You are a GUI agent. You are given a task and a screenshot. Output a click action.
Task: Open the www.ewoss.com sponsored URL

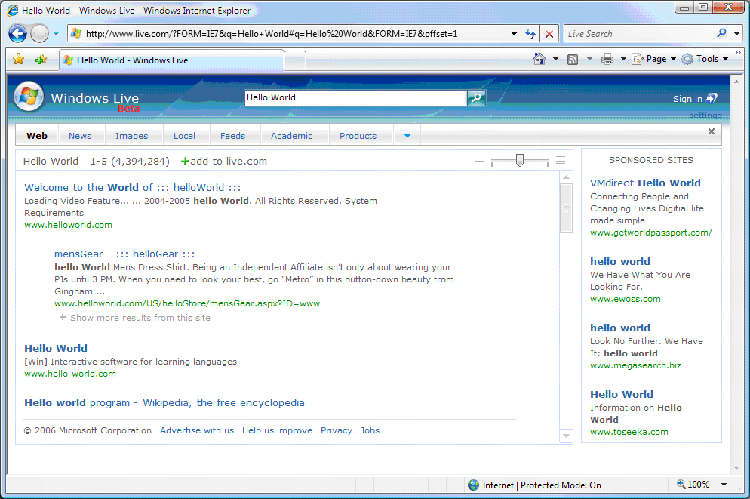(x=625, y=299)
